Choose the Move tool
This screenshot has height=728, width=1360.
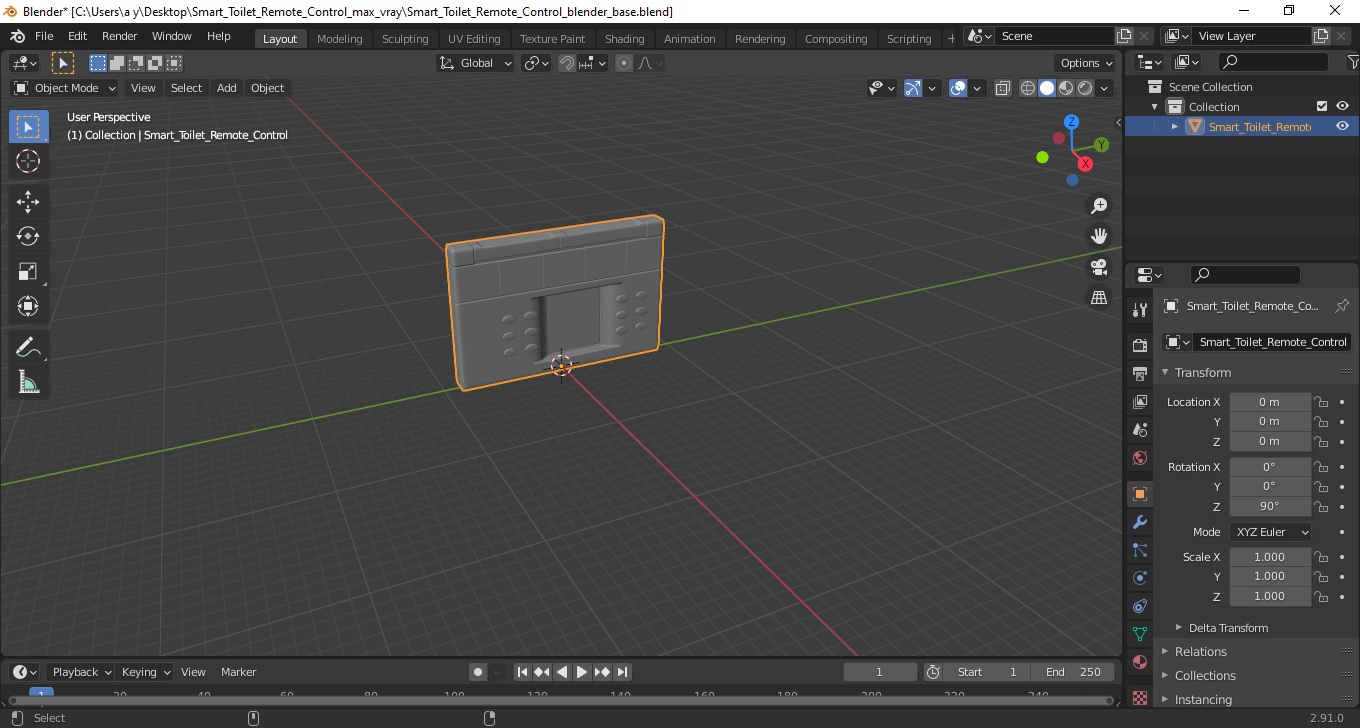coord(28,202)
